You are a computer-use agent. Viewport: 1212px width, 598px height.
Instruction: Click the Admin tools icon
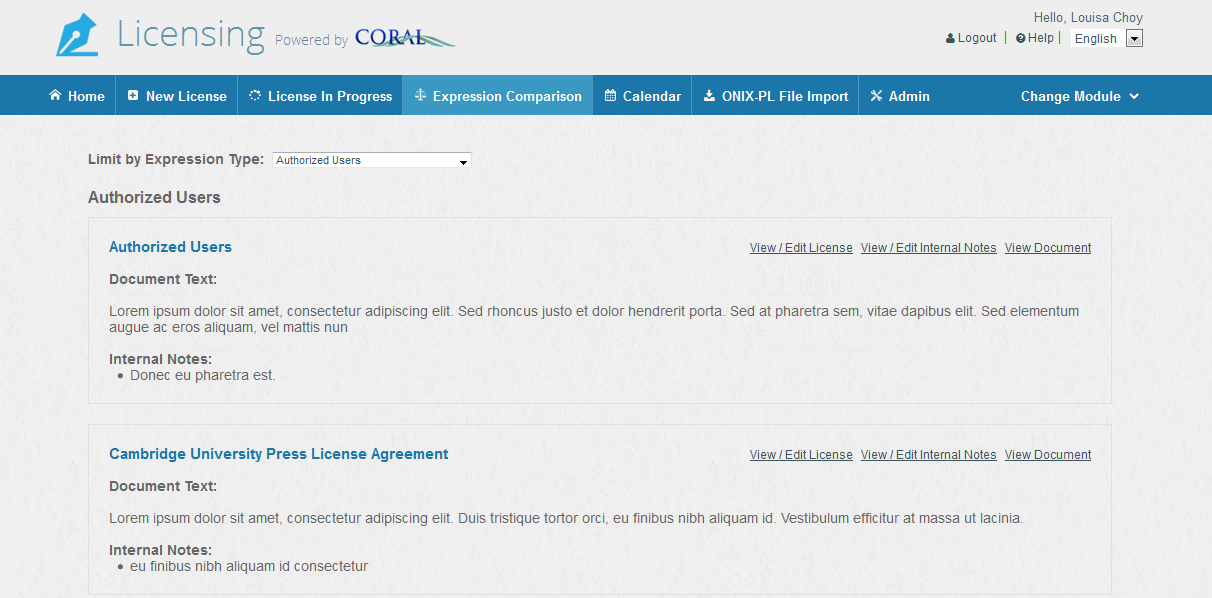876,96
